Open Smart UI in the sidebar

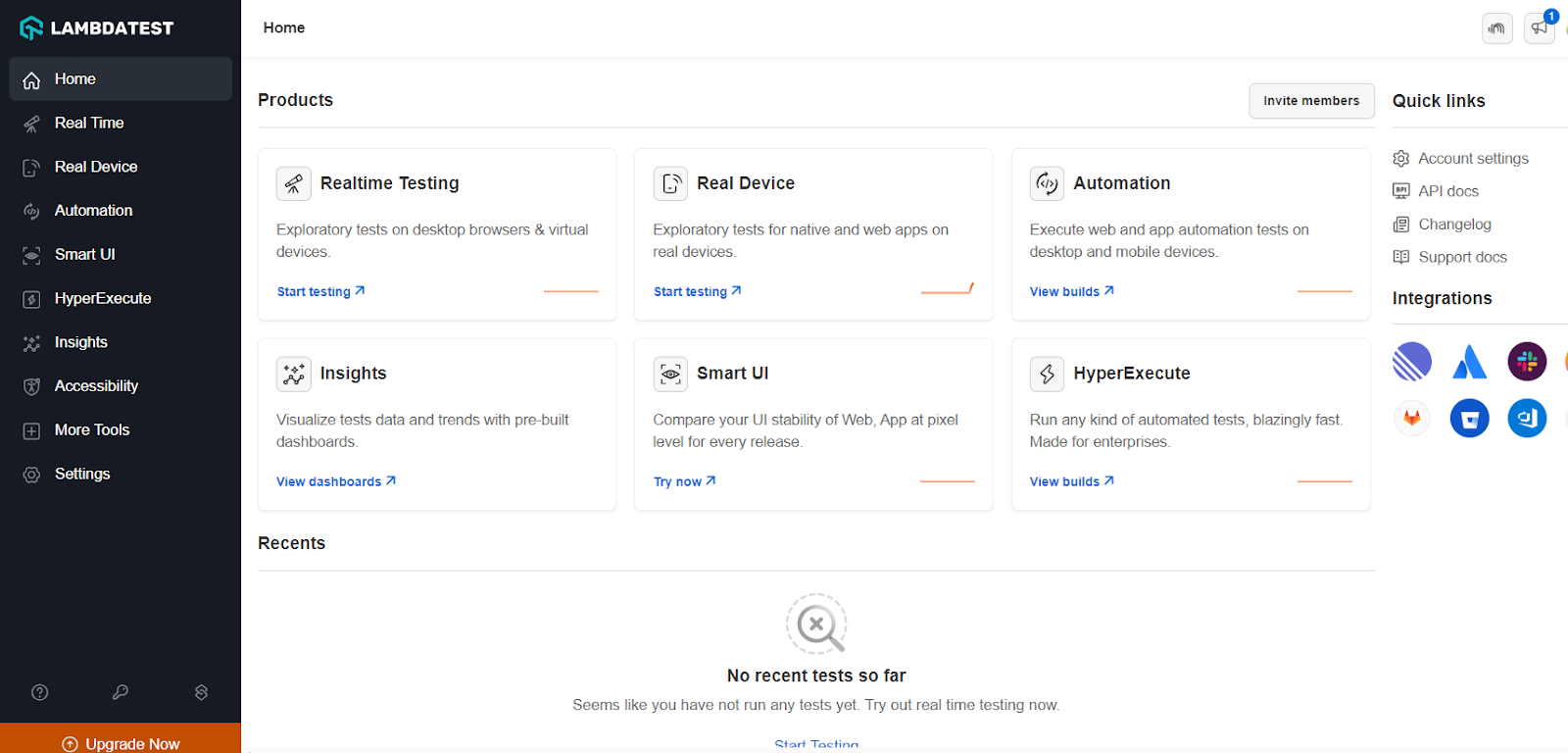pos(121,254)
